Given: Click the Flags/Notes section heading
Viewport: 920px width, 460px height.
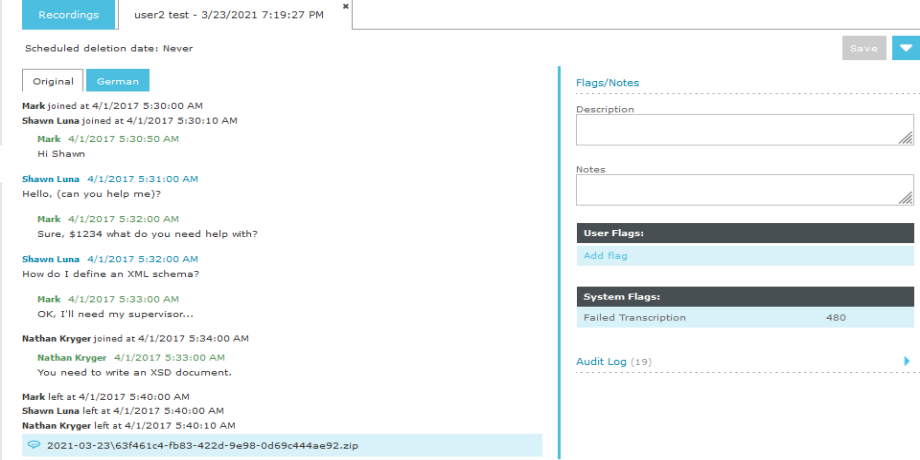Looking at the screenshot, I should click(x=607, y=83).
